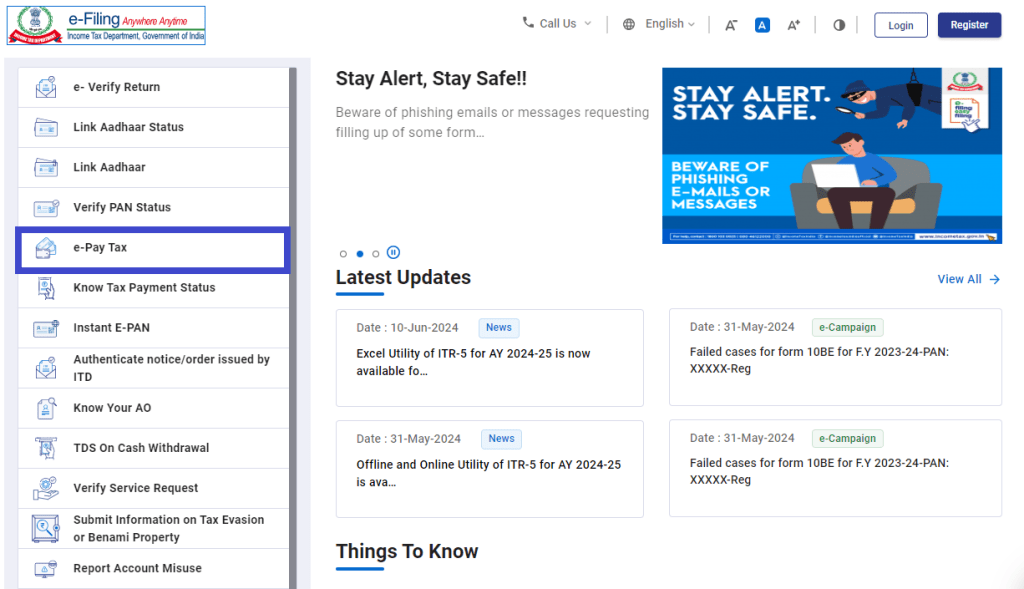The width and height of the screenshot is (1024, 589).
Task: Expand the Call Us dropdown
Action: [557, 24]
